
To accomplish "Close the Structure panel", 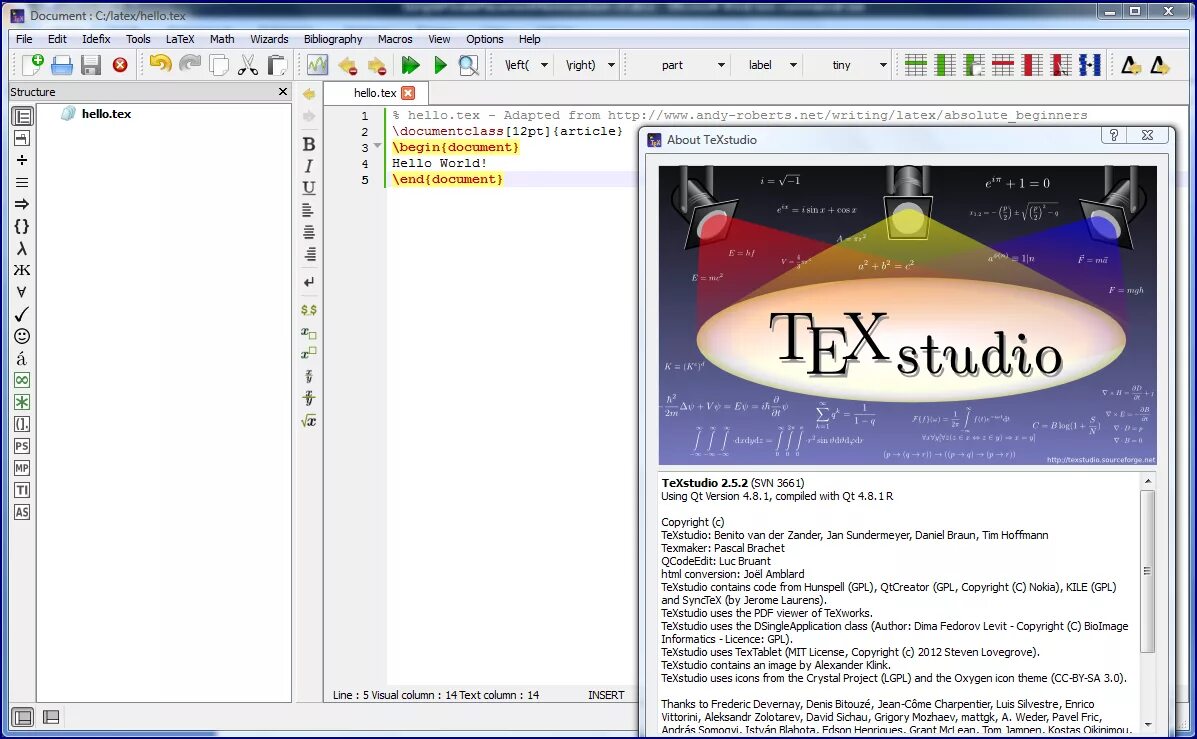I will pos(283,92).
